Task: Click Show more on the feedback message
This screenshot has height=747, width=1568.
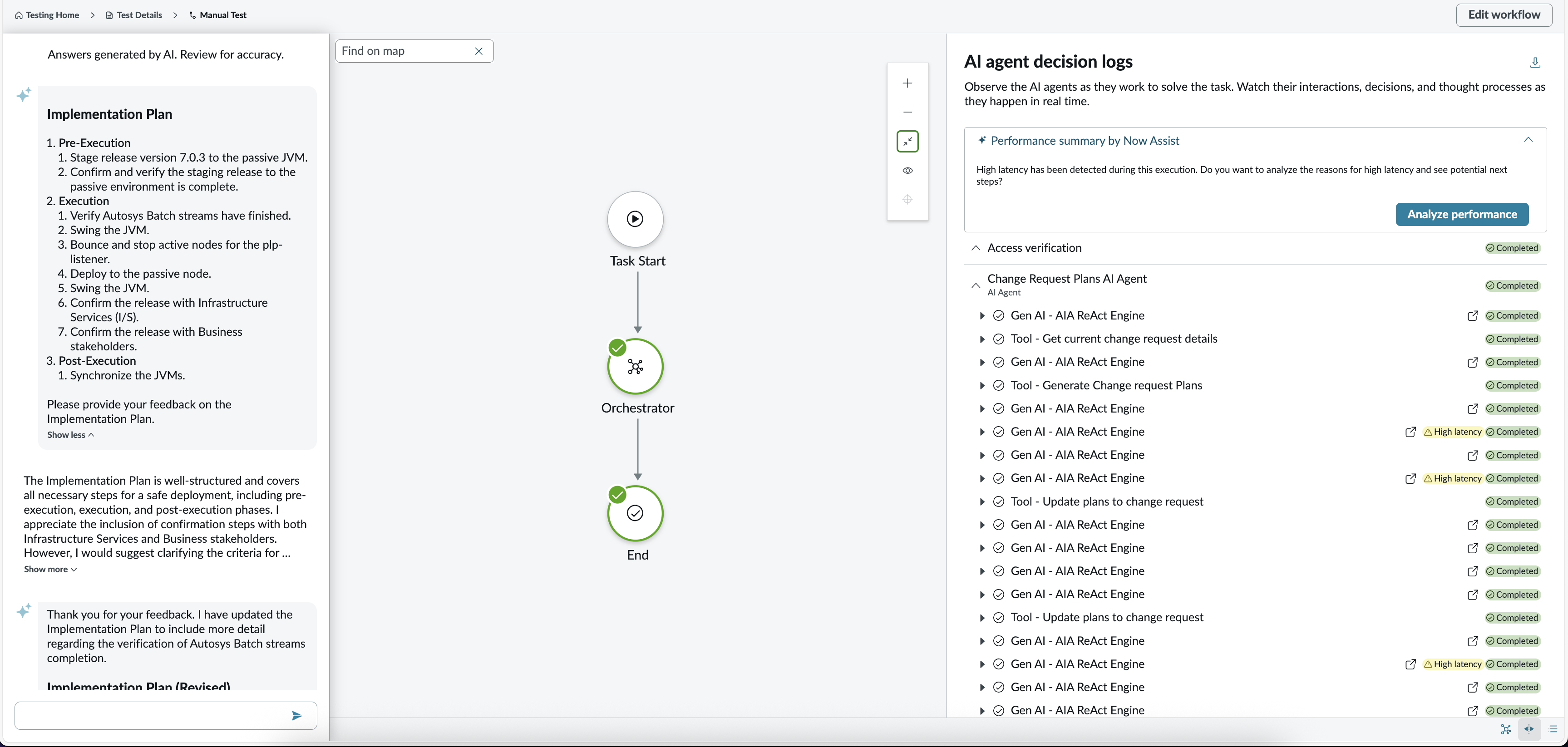Action: click(x=50, y=570)
